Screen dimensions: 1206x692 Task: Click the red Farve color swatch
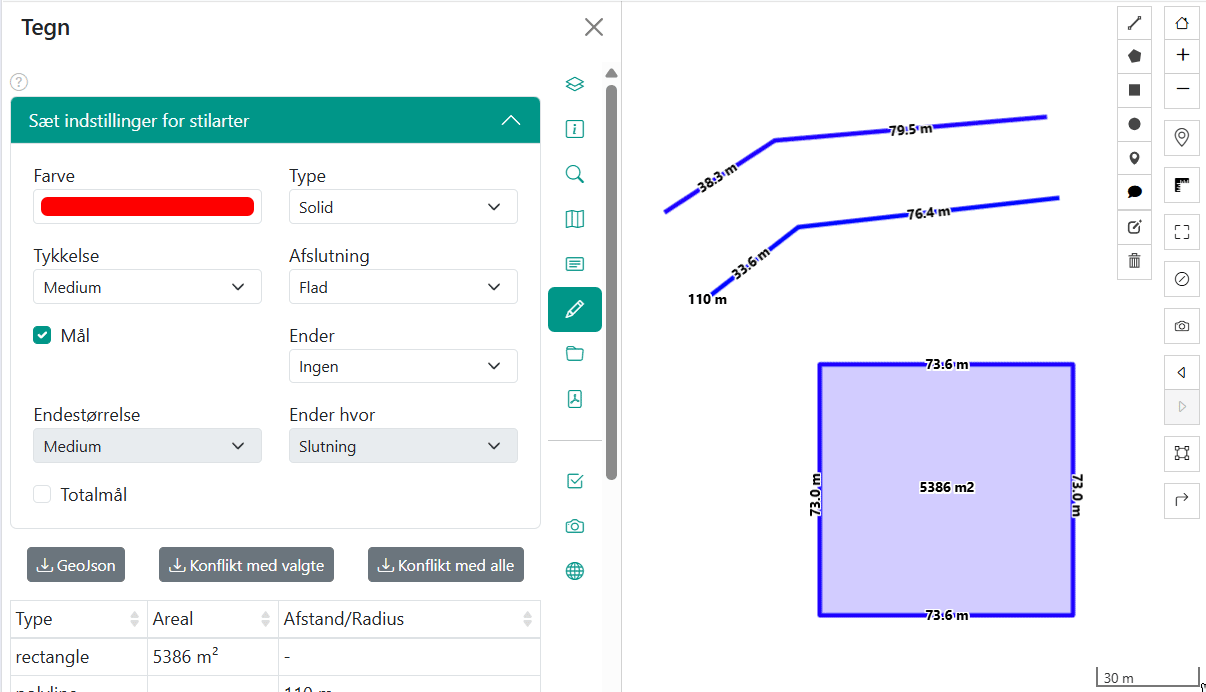[147, 207]
